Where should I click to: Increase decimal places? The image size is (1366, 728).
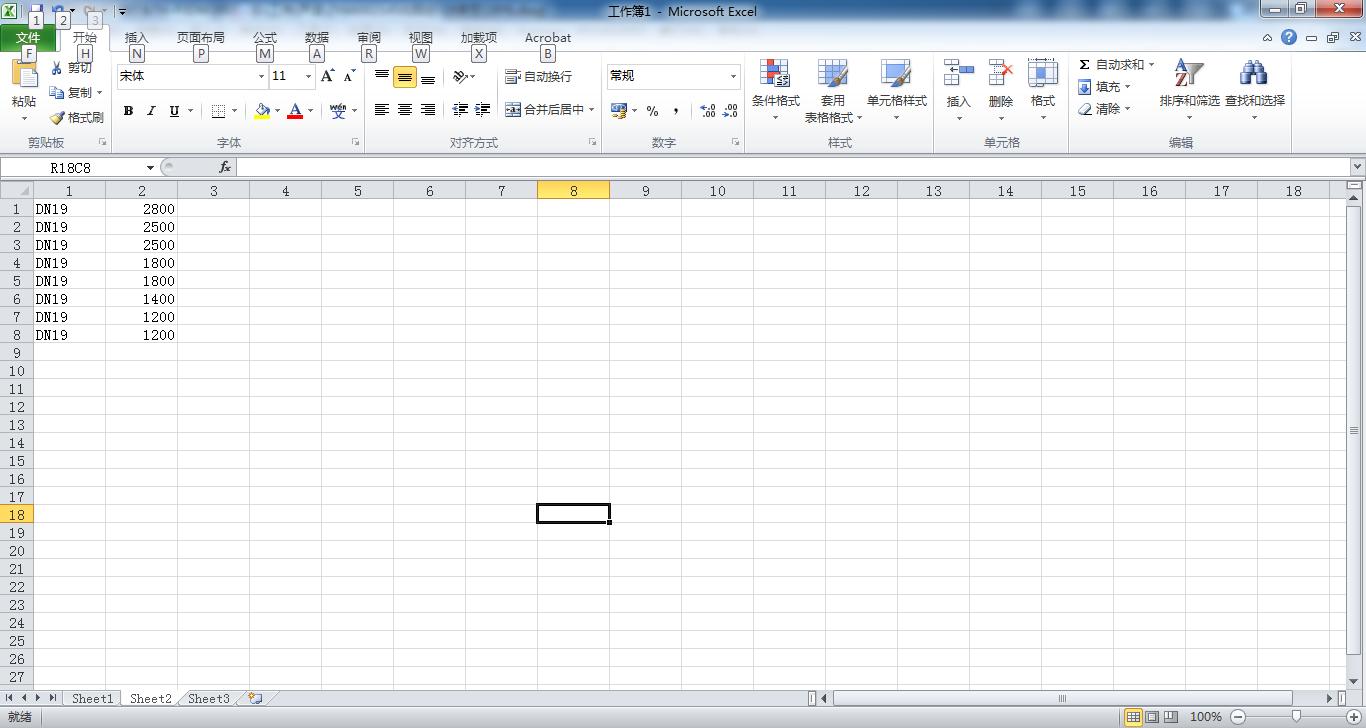[708, 111]
